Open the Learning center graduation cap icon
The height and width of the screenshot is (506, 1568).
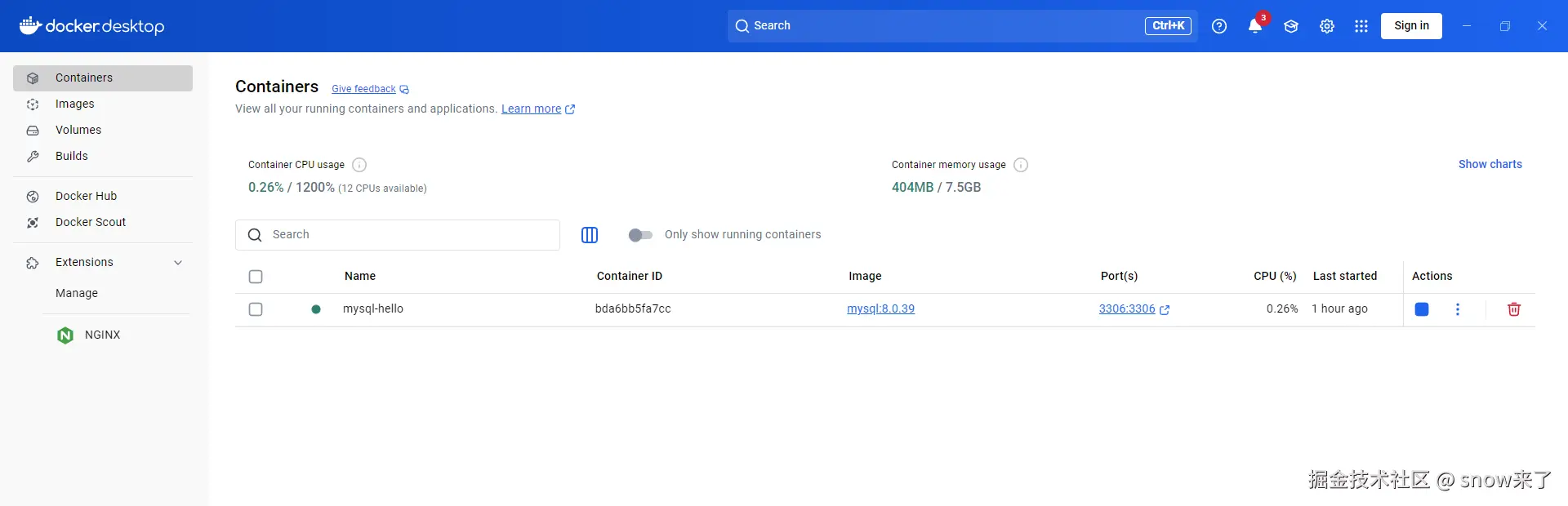1291,26
